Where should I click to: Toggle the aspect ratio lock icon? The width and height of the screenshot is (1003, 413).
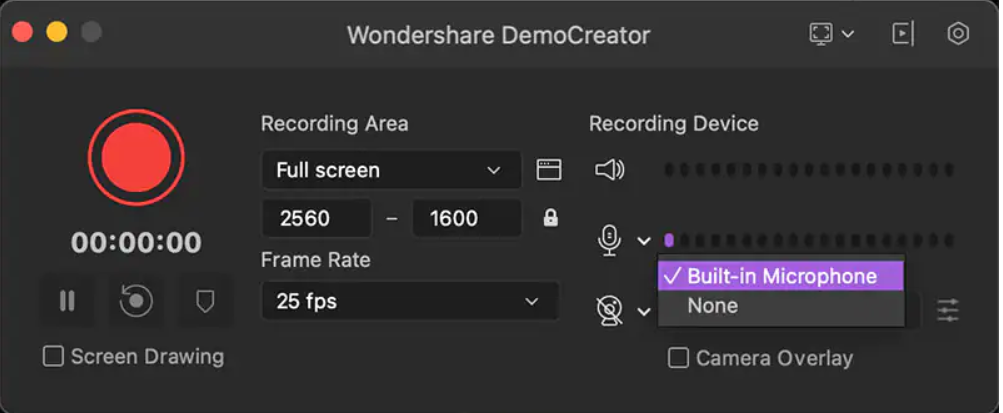pyautogui.click(x=550, y=219)
